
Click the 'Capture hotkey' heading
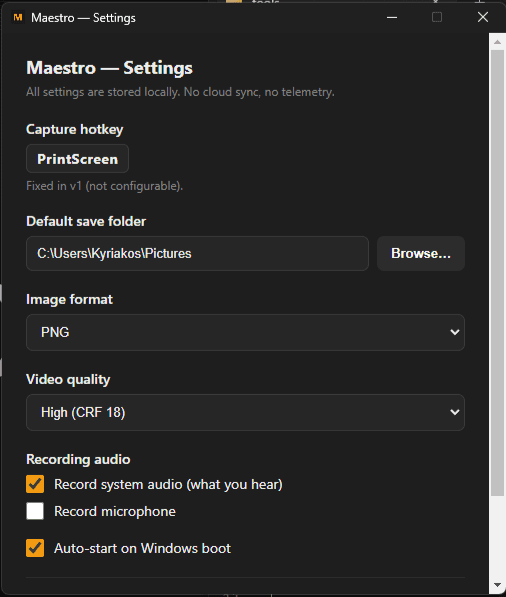point(75,129)
